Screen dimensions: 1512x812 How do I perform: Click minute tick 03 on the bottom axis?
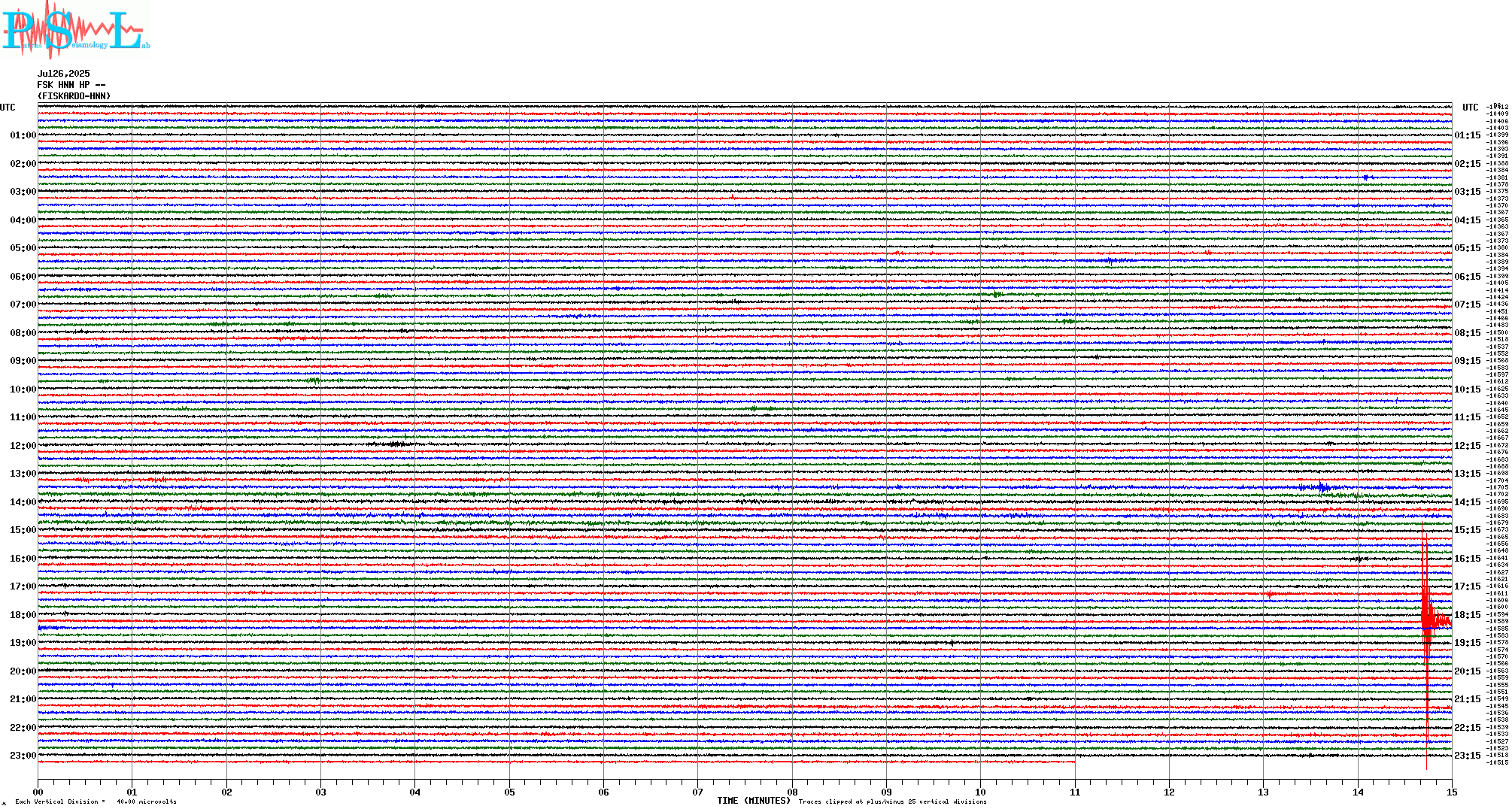[x=321, y=792]
